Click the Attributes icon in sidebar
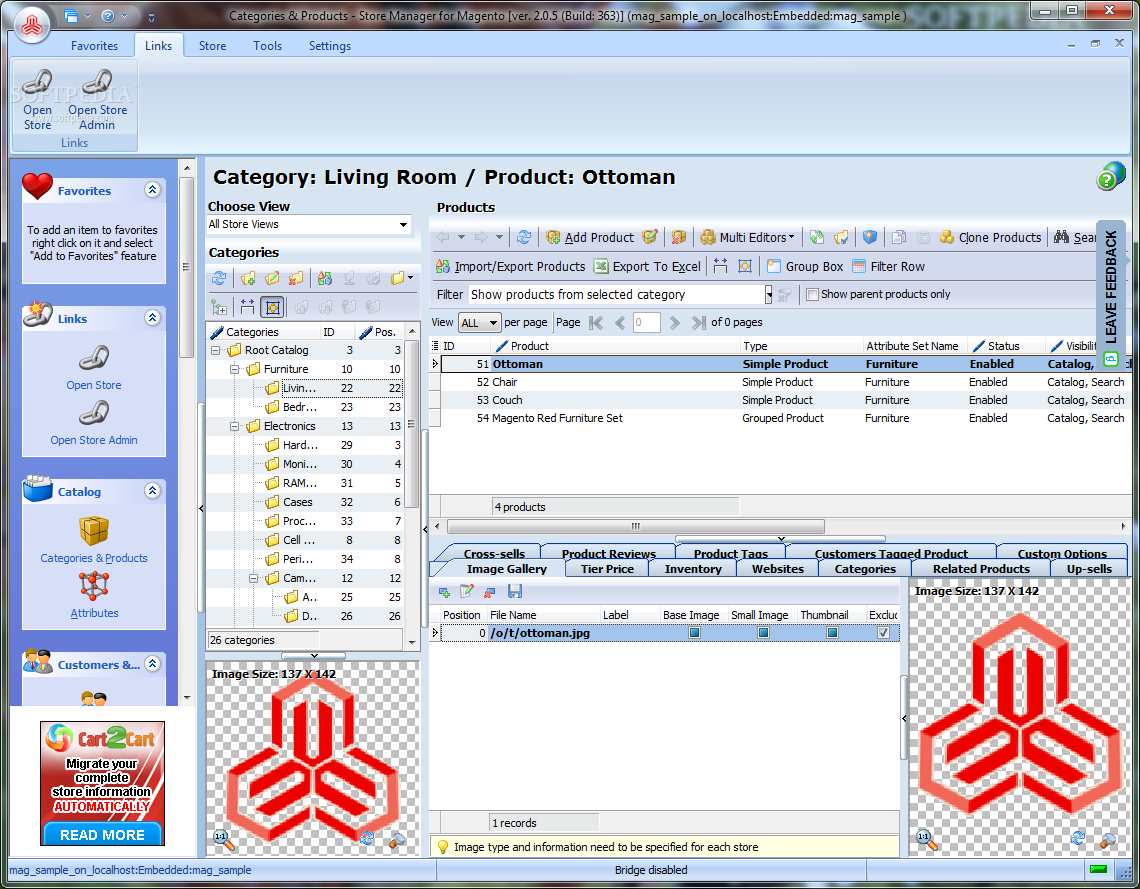Image resolution: width=1140 pixels, height=889 pixels. pos(94,586)
